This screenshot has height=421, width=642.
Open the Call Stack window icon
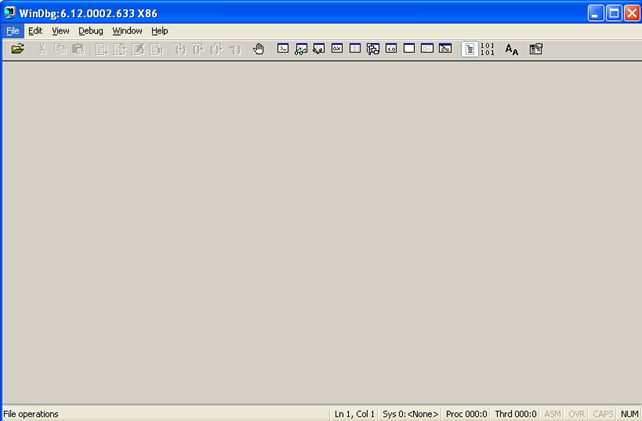click(373, 48)
